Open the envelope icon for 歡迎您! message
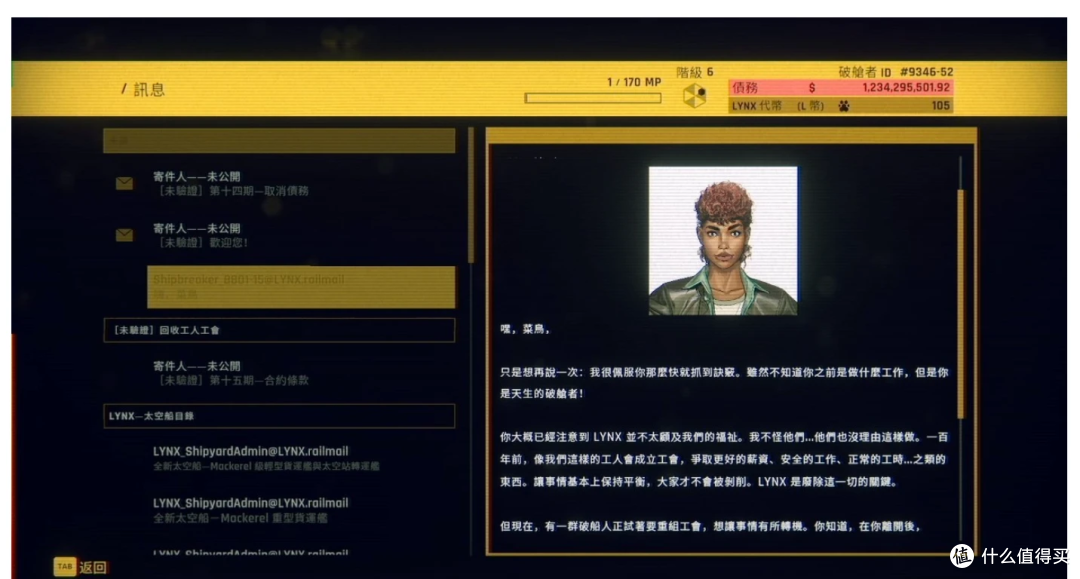 [x=125, y=235]
